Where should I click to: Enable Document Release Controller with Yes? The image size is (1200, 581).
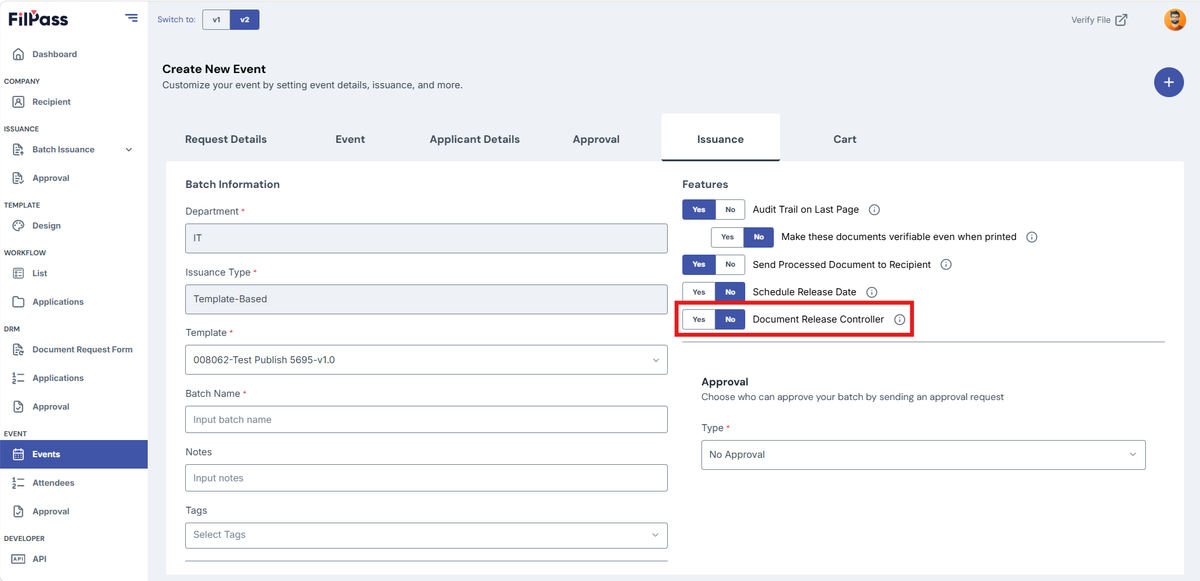coord(699,320)
